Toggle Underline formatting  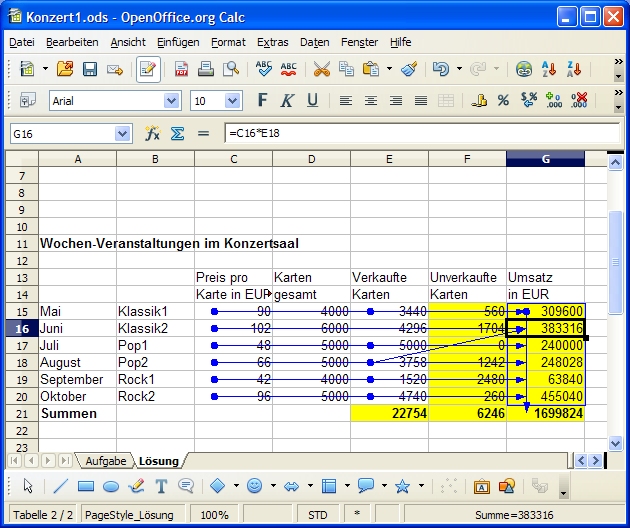pos(312,100)
